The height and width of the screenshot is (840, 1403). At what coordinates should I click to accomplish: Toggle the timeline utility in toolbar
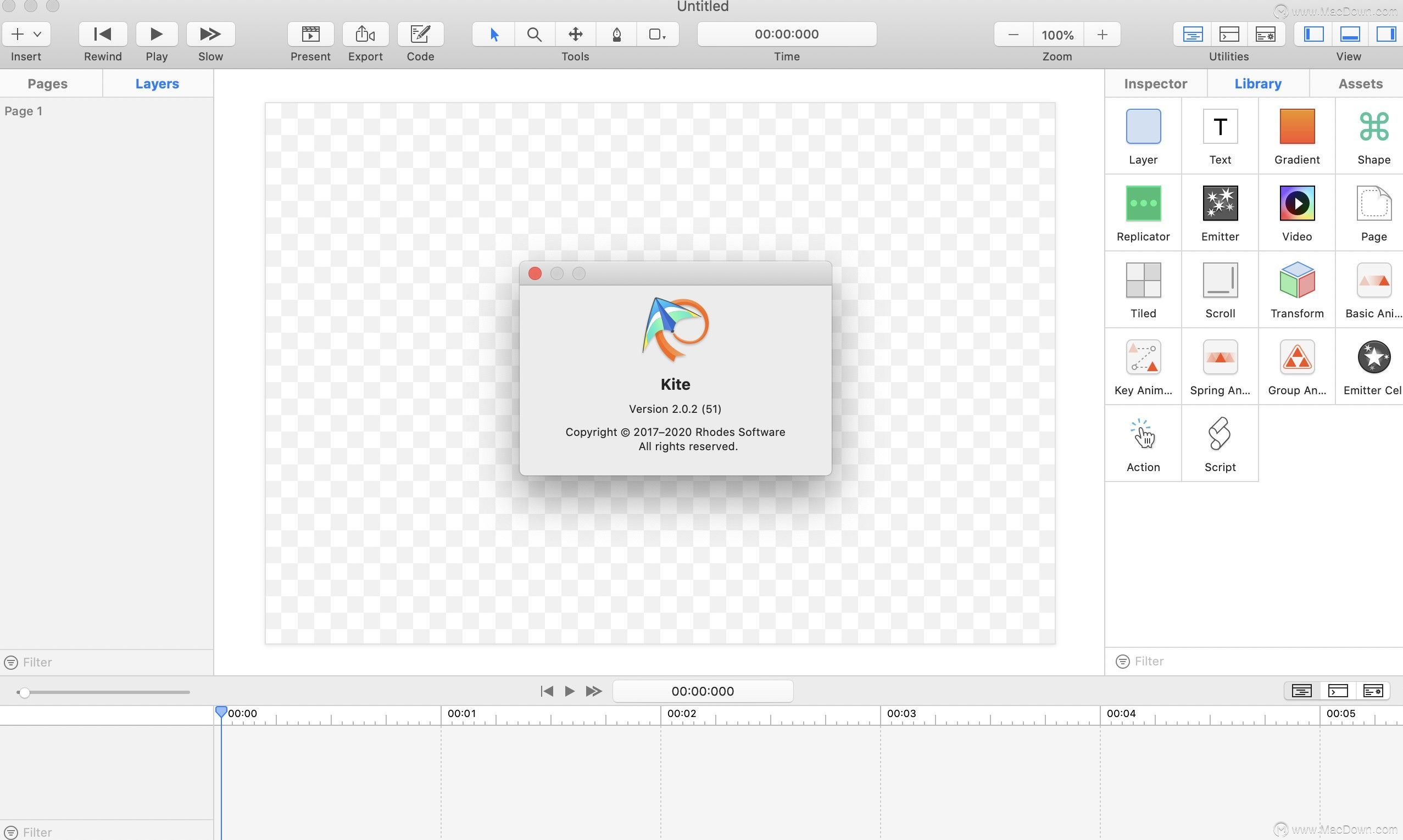tap(1193, 35)
